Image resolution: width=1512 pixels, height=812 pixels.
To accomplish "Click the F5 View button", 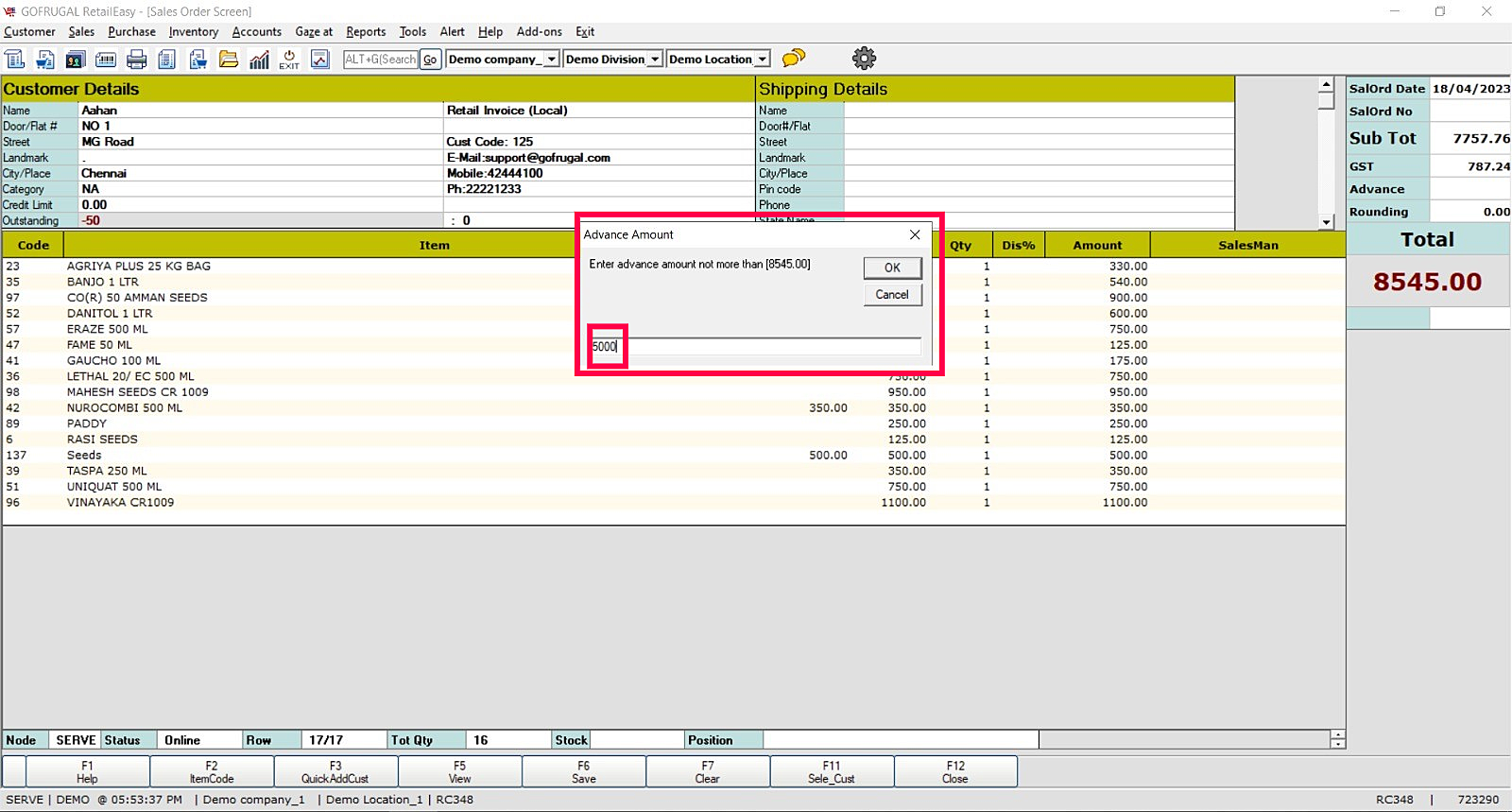I will click(459, 772).
